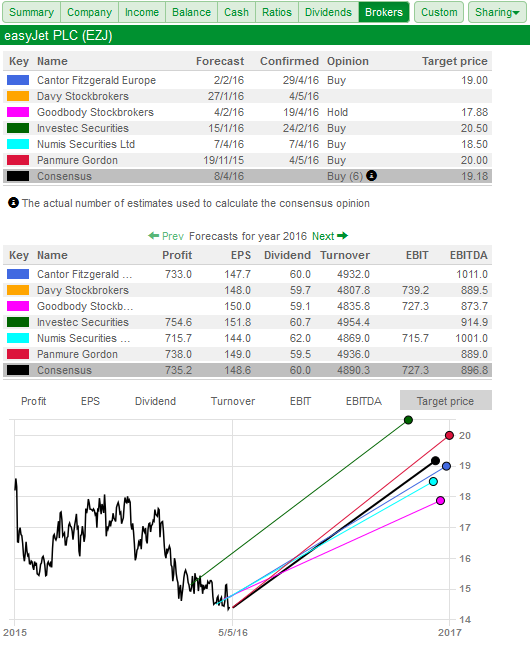Click 'Cantor Fitzgerald Europe' broker name
530x652 pixels.
click(96, 80)
